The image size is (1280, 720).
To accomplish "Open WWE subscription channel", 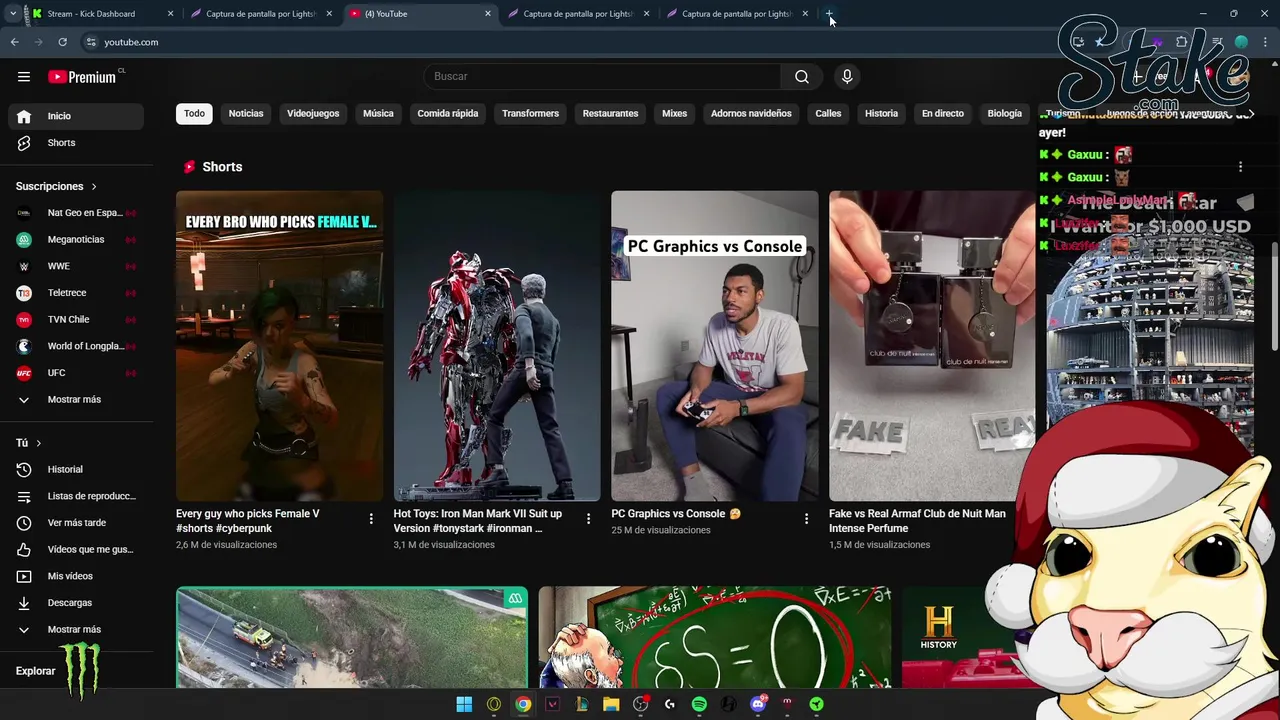I will (76, 266).
